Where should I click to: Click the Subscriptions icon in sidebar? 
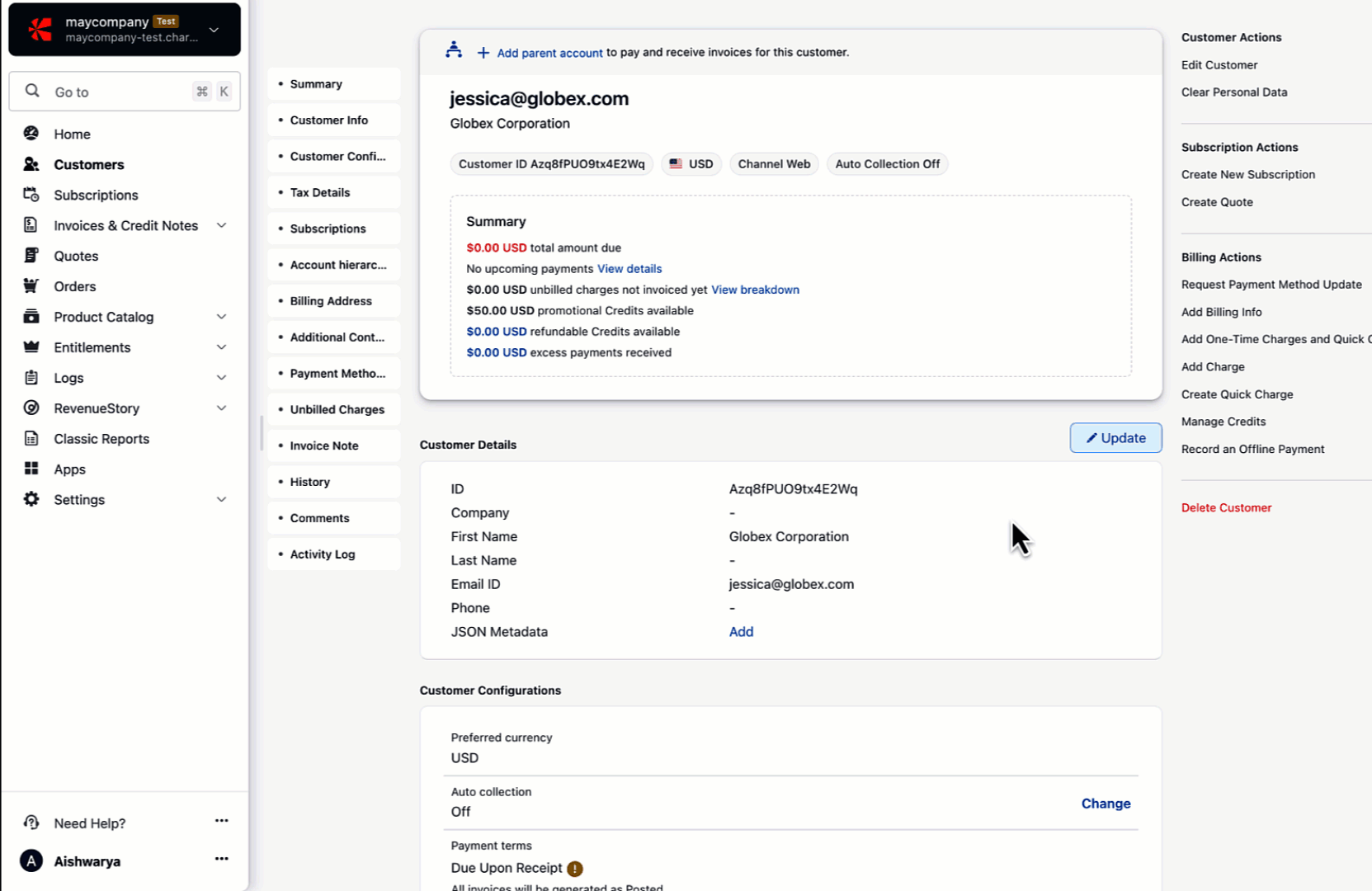pyautogui.click(x=31, y=195)
